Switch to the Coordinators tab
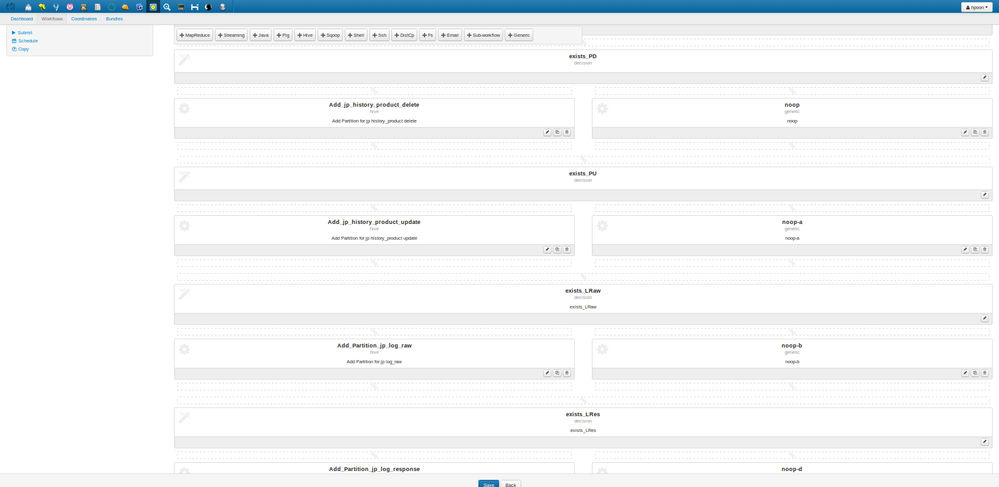 [x=84, y=19]
